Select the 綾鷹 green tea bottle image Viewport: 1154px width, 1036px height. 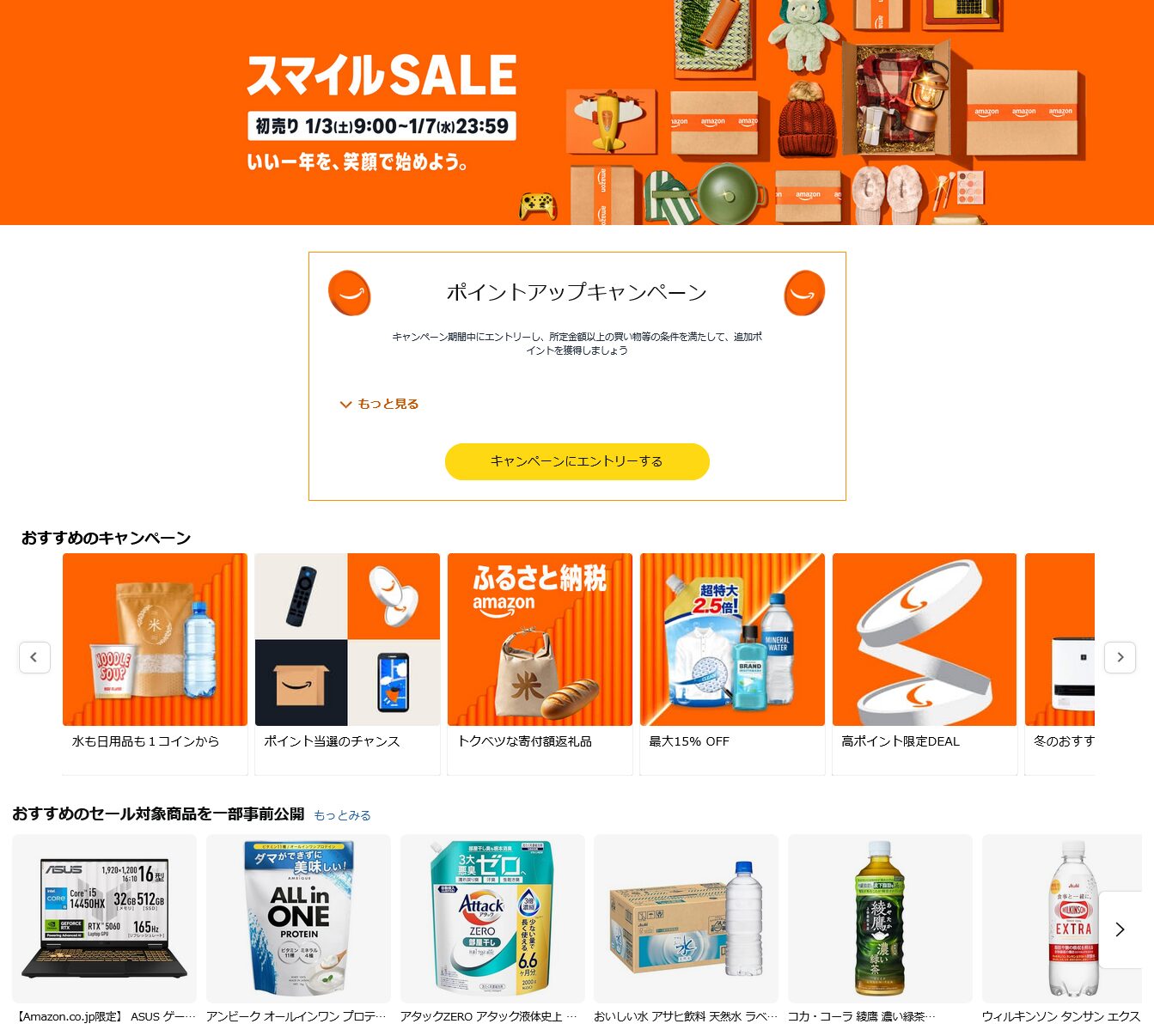[880, 918]
